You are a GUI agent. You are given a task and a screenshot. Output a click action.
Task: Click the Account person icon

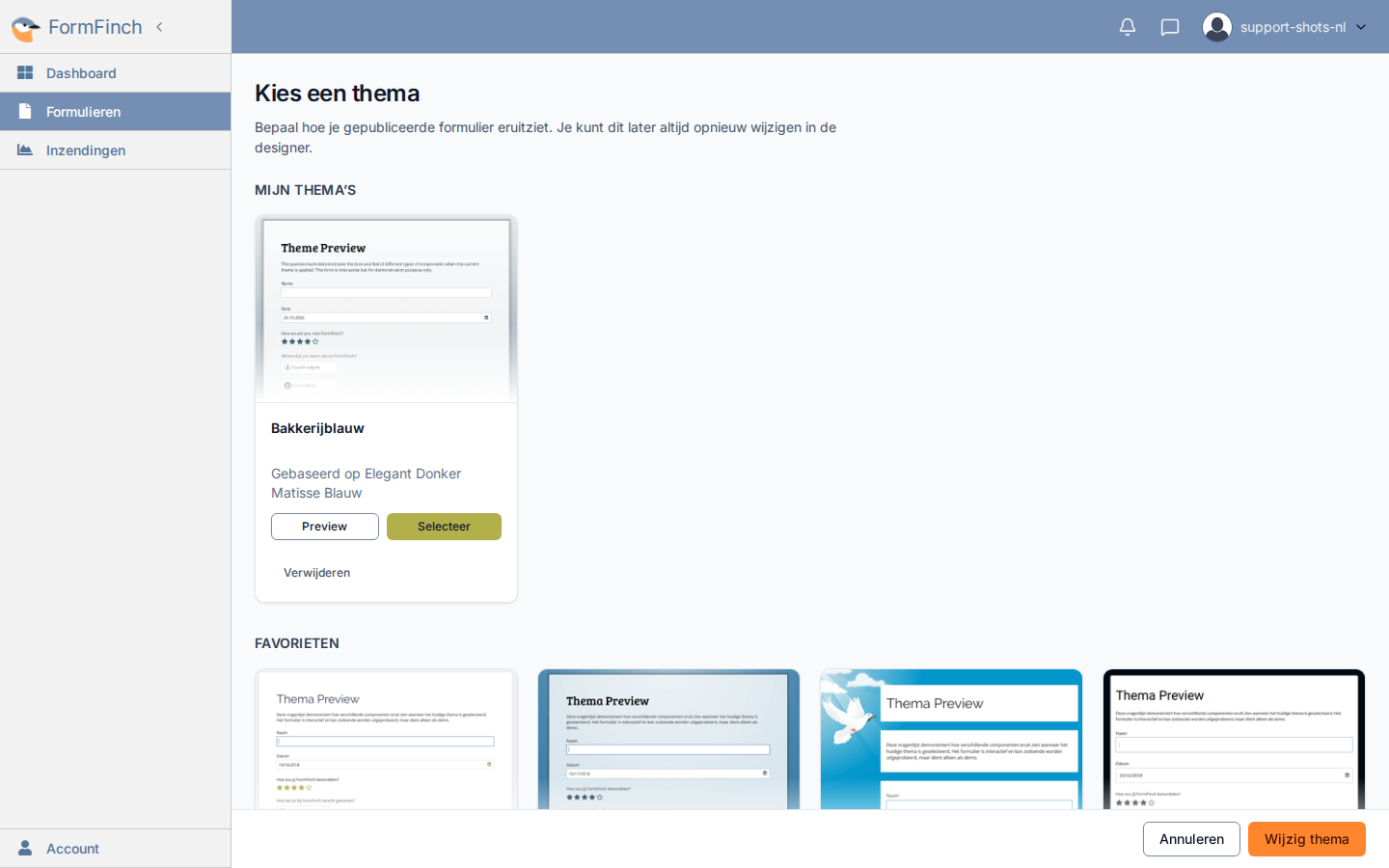coord(25,848)
